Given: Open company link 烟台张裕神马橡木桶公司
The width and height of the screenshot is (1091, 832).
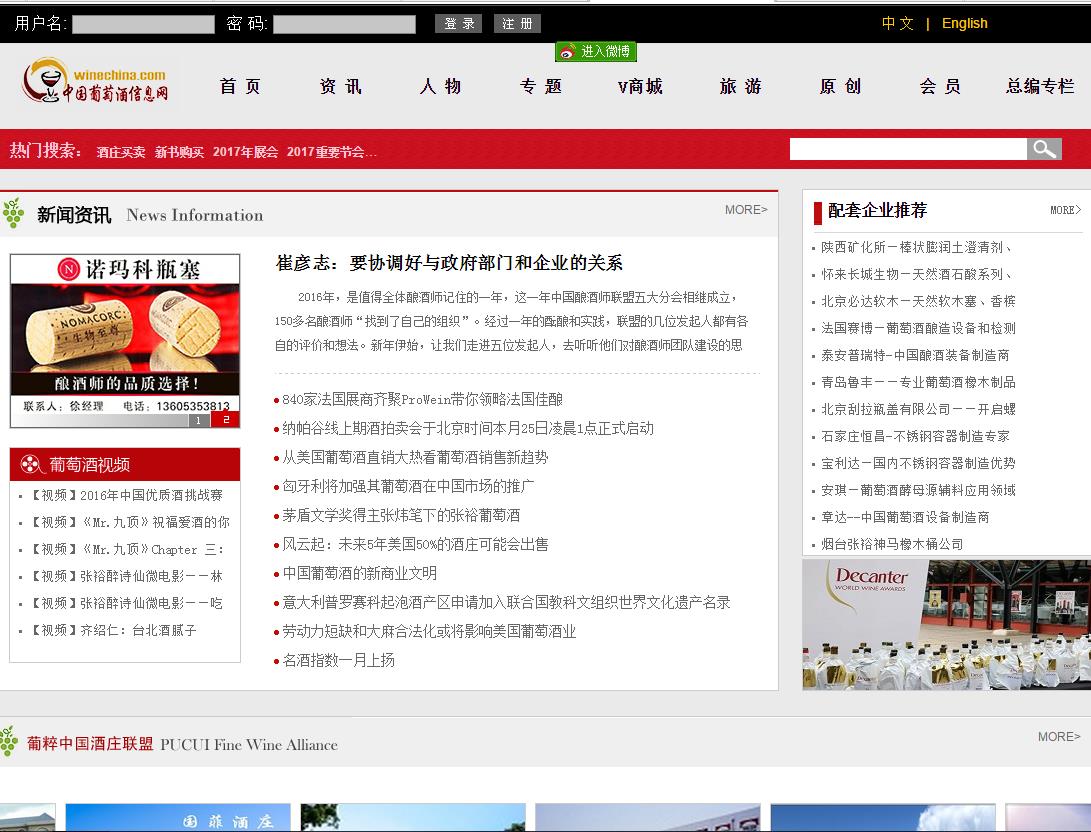Looking at the screenshot, I should [893, 544].
